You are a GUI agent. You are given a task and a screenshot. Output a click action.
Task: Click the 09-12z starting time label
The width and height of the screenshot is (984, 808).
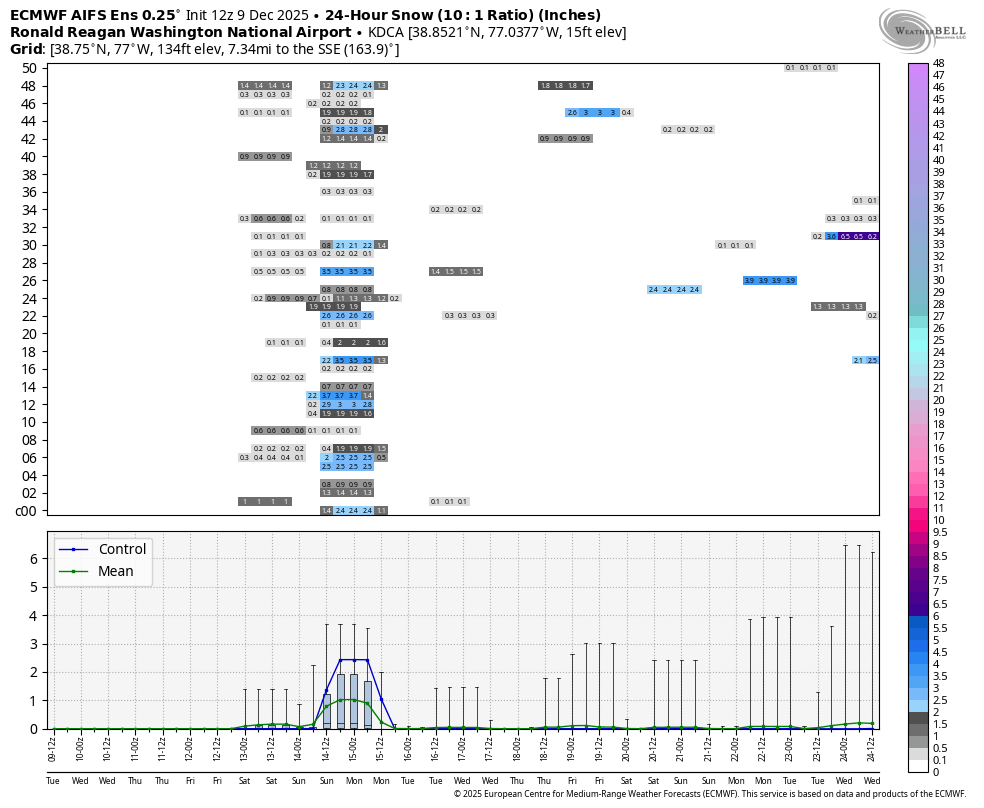pos(53,746)
